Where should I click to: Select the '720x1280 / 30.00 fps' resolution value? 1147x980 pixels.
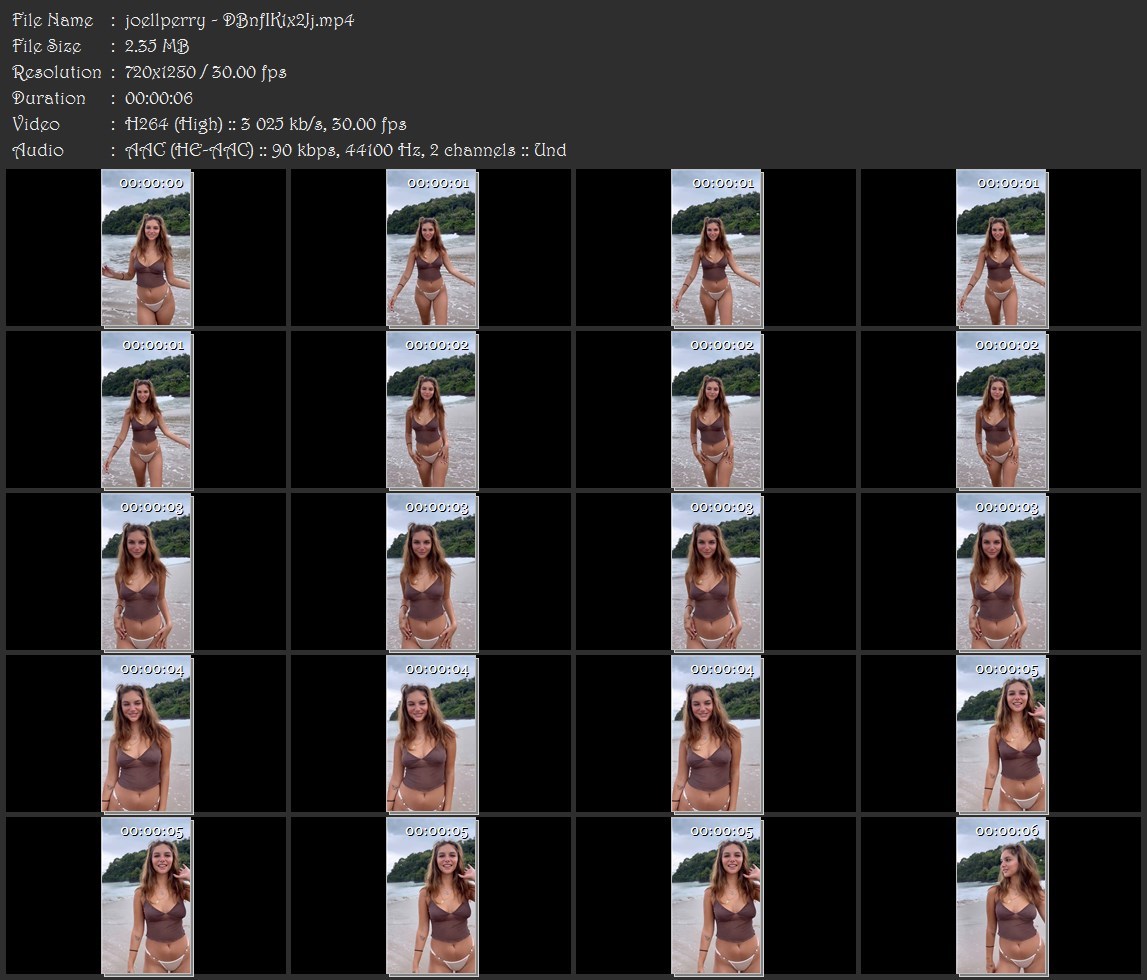coord(205,72)
